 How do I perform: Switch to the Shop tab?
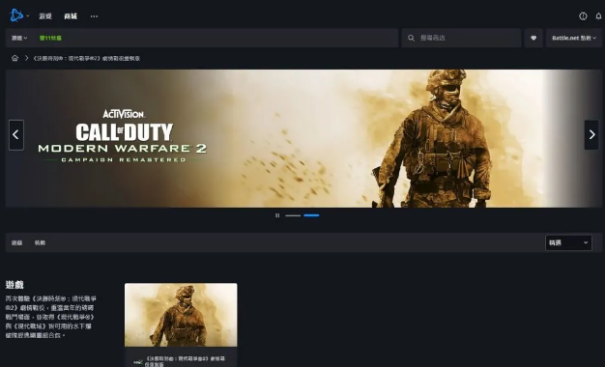point(71,16)
